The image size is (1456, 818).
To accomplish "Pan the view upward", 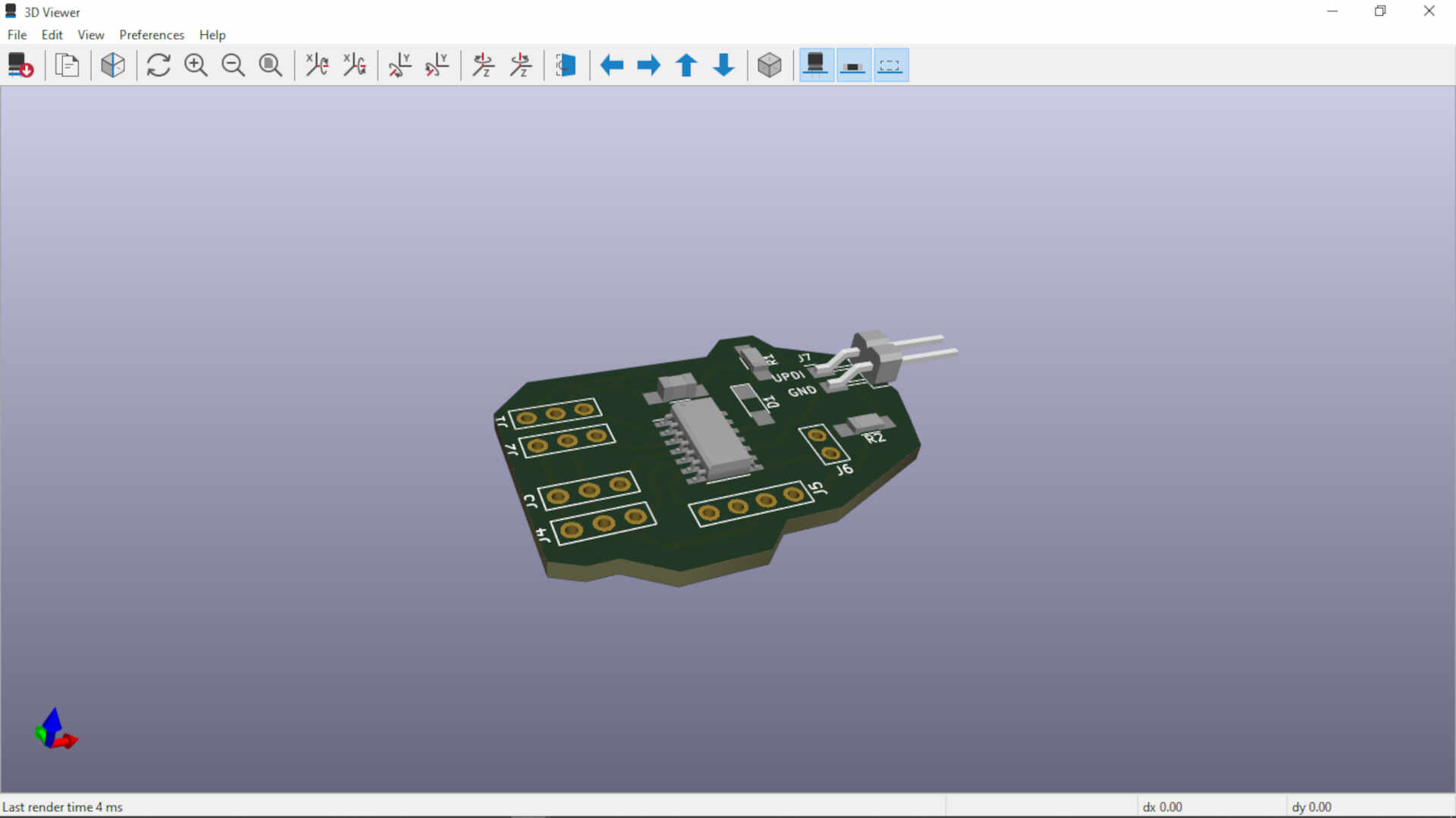I will tap(686, 65).
